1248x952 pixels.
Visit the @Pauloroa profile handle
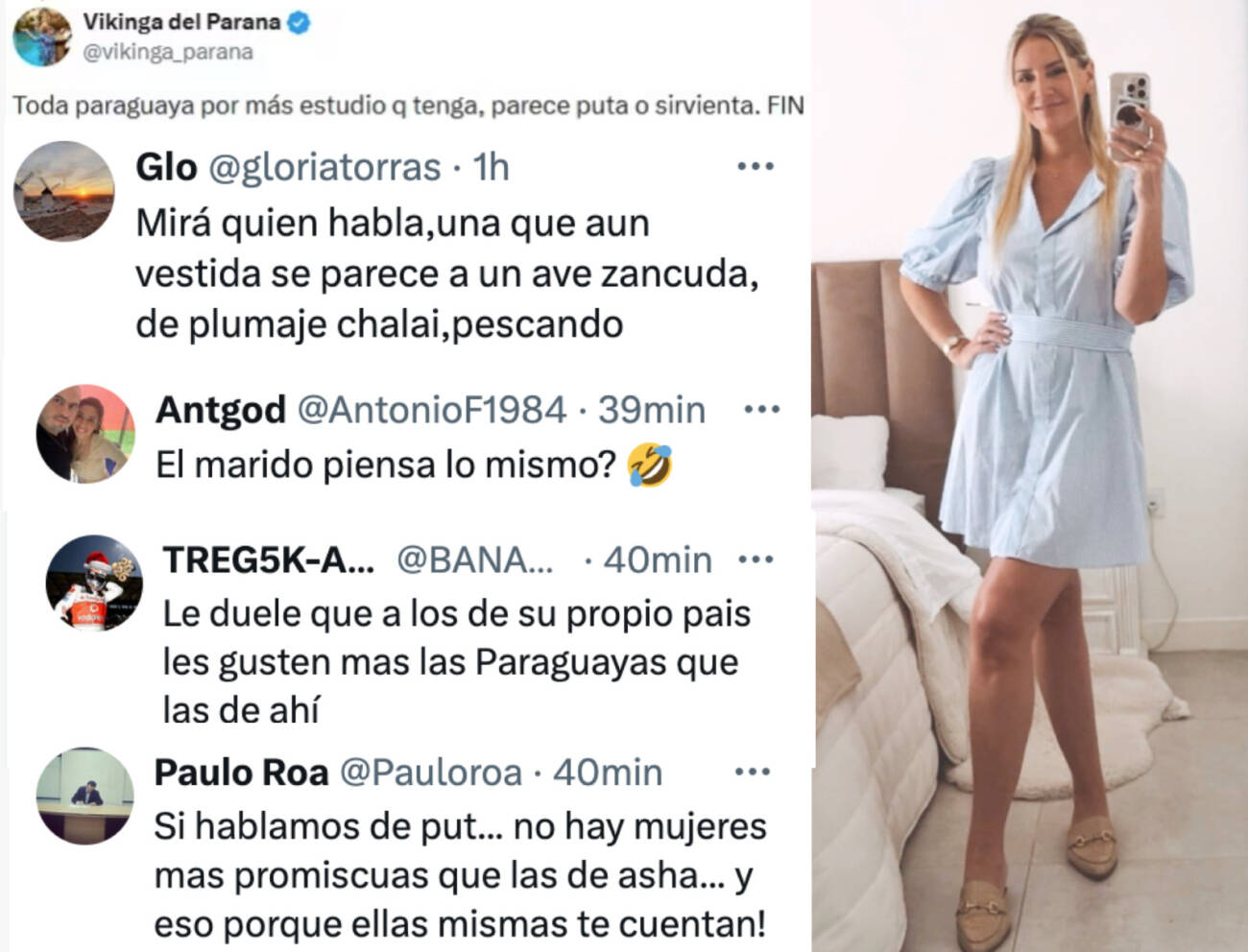[431, 772]
